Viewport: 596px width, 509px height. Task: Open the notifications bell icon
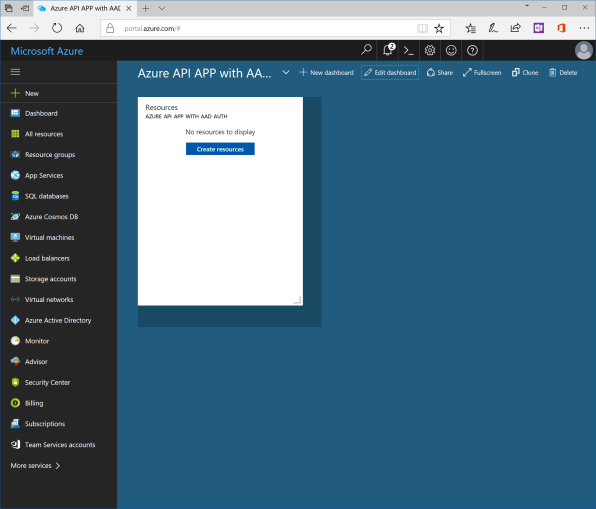(x=388, y=50)
